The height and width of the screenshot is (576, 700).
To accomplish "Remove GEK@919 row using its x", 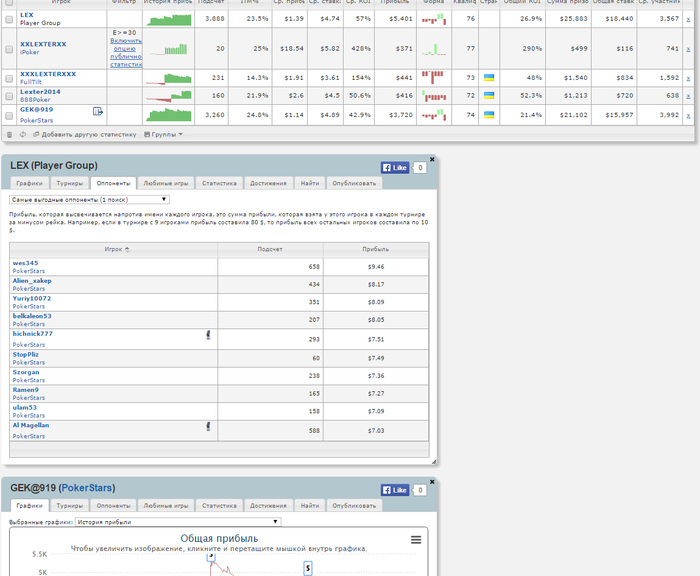I will point(688,115).
